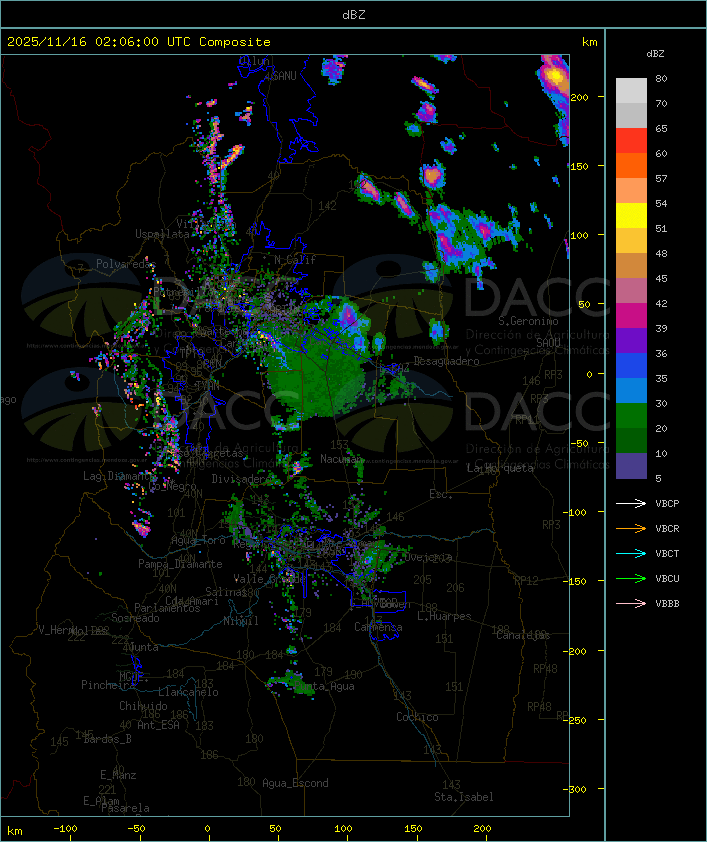Click the Nihuil place label
The height and width of the screenshot is (842, 707).
click(x=241, y=621)
